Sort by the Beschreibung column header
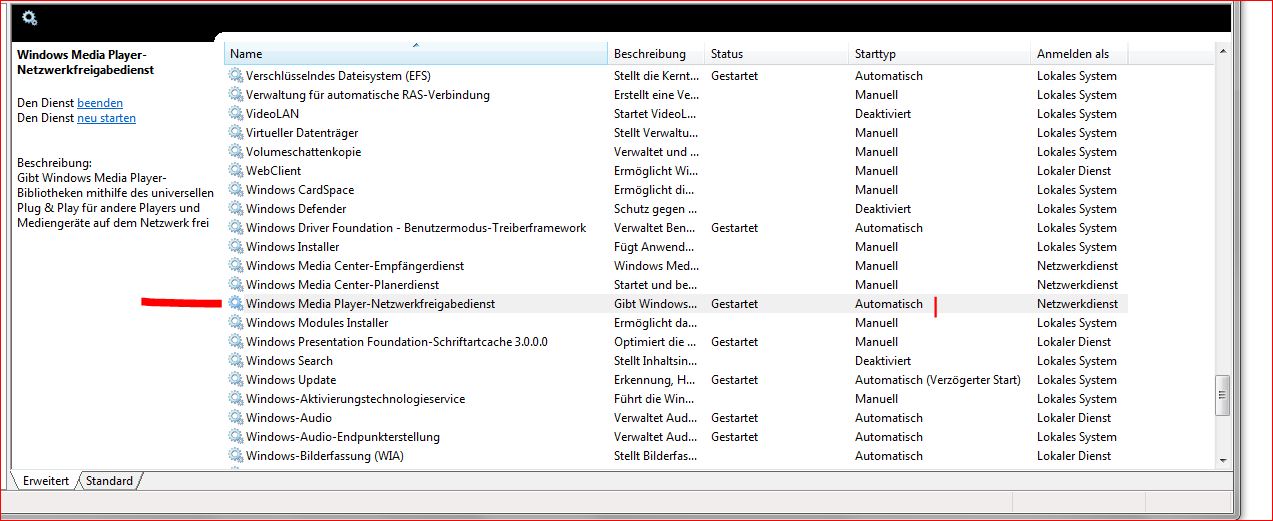The image size is (1273, 521). (x=656, y=54)
